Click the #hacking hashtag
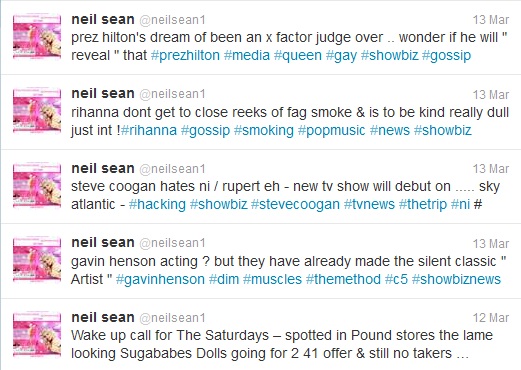521x370 pixels. (157, 204)
